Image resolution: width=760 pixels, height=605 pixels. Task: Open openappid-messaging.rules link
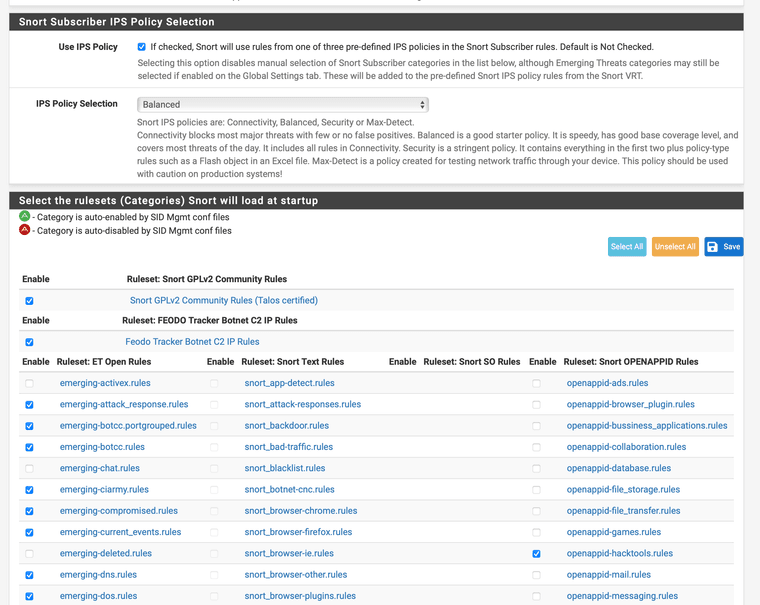click(622, 596)
